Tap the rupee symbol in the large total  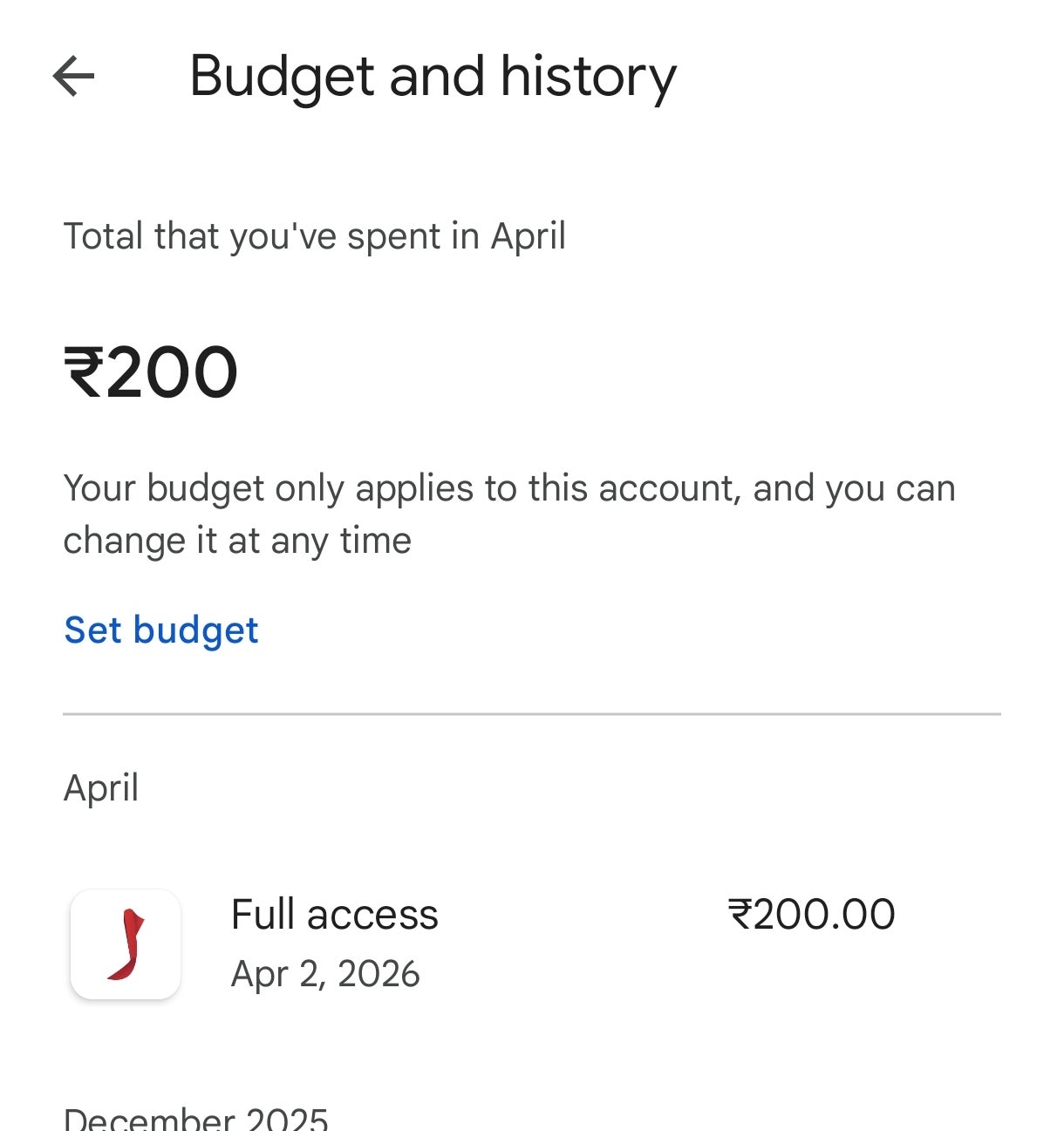[x=84, y=373]
